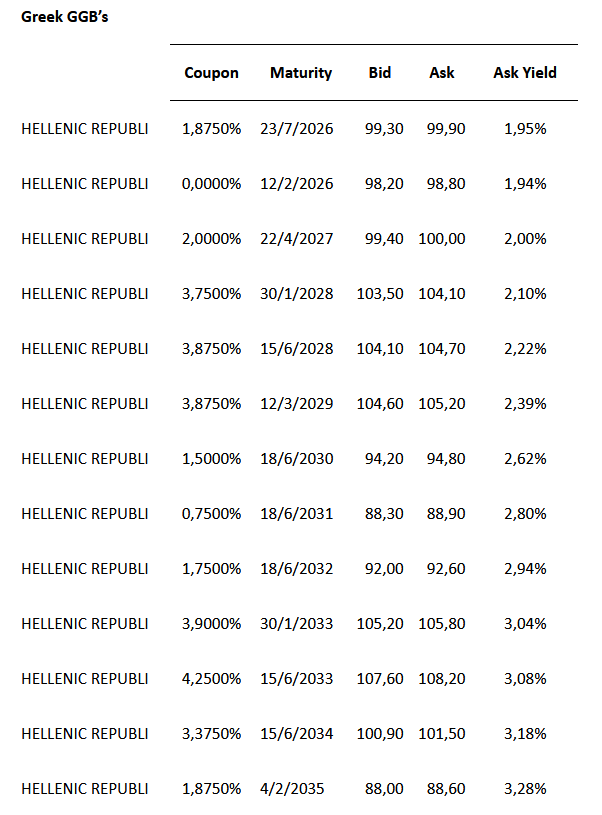Screen dimensions: 602x815
Task: Select the 103,50 bid price
Action: 380,294
